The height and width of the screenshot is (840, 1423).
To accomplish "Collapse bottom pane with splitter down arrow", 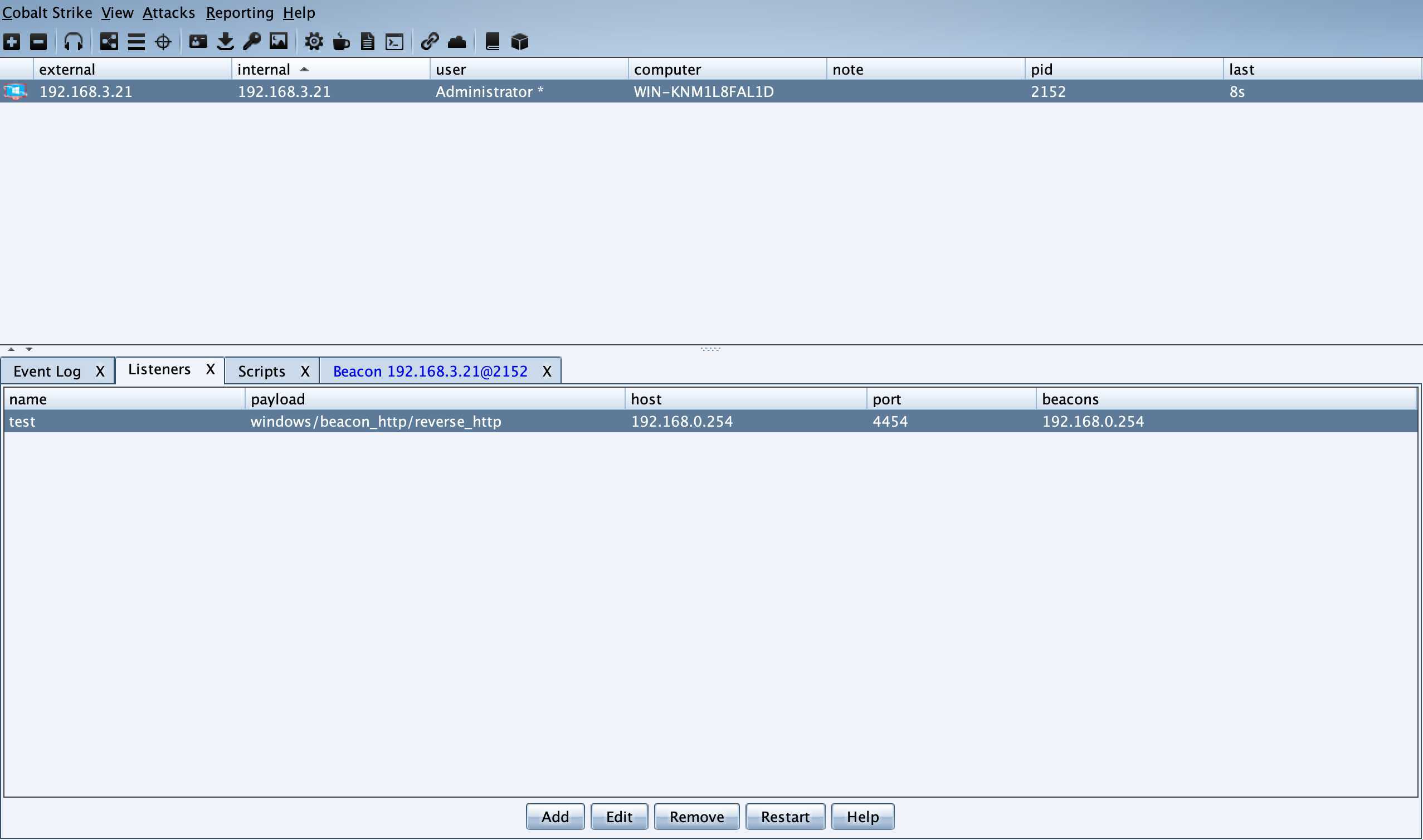I will (x=29, y=350).
